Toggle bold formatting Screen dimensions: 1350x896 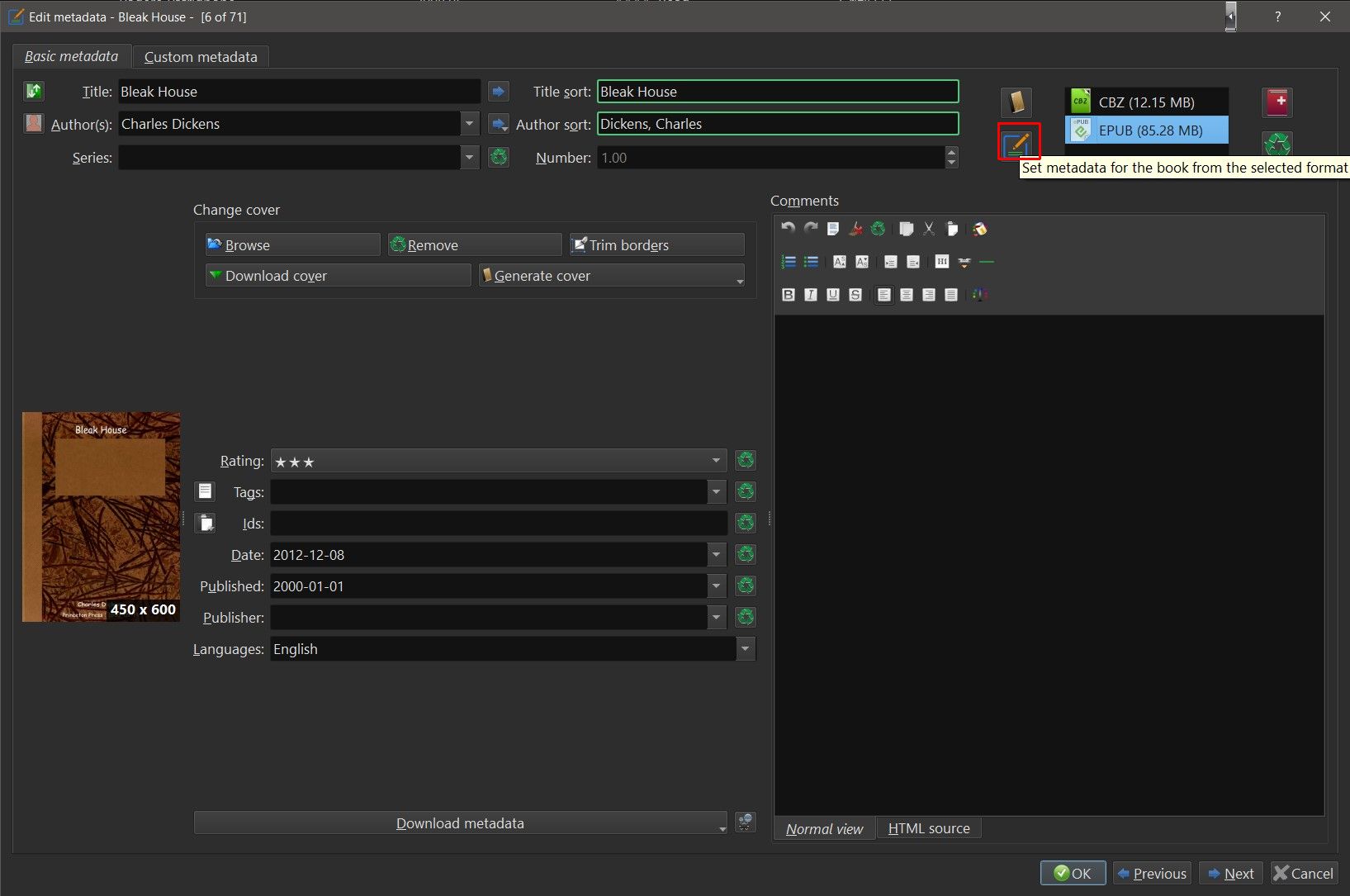pos(789,295)
